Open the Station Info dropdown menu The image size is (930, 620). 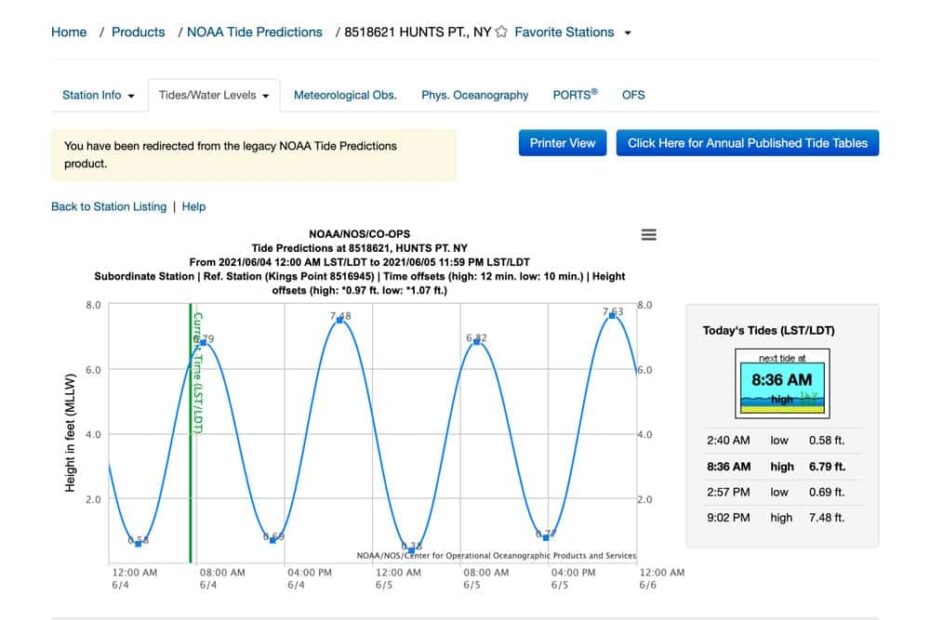[x=98, y=95]
